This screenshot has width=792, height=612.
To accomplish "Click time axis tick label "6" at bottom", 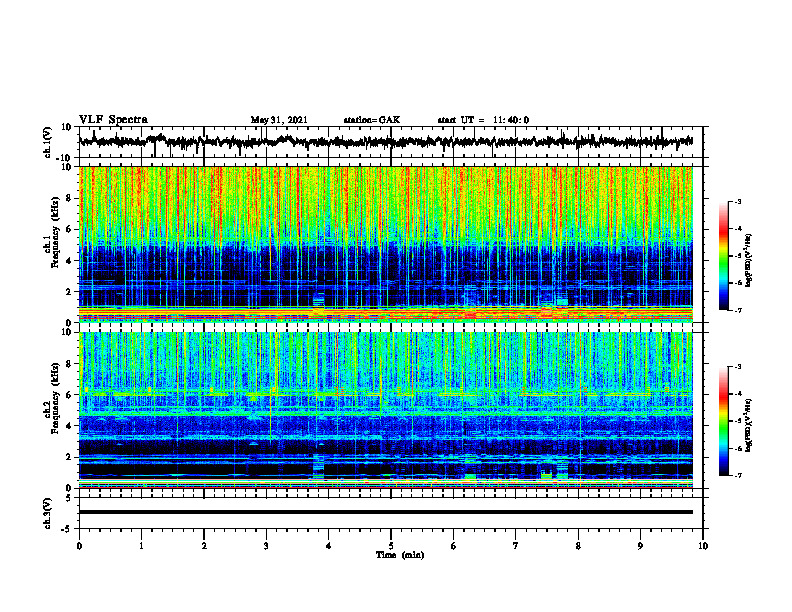I will [x=454, y=546].
